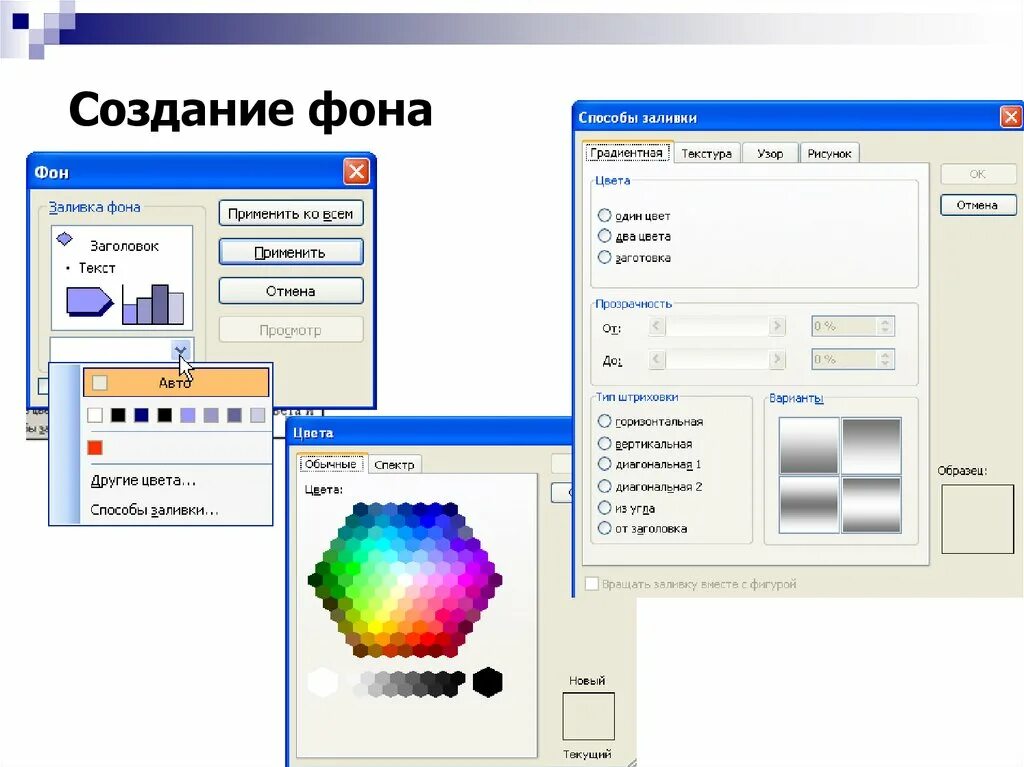This screenshot has width=1024, height=767.
Task: Select два цвета radio option
Action: coord(604,236)
